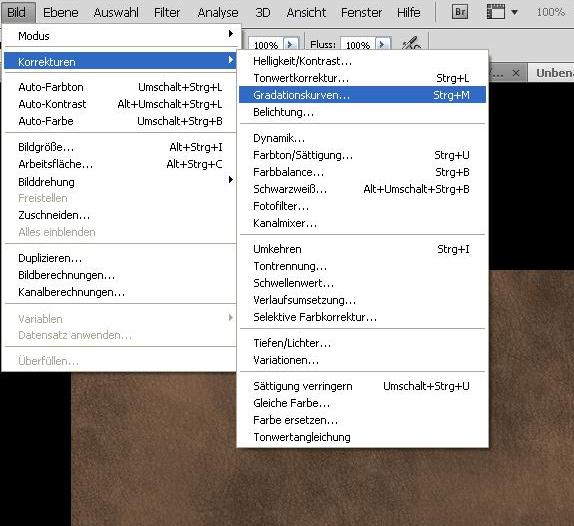Open Farbe ersetzen dialog
This screenshot has width=574, height=526.
(x=362, y=420)
